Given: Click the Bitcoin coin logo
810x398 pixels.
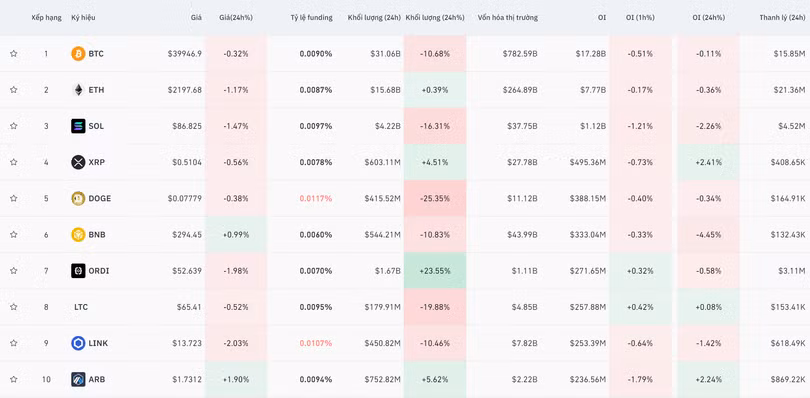Looking at the screenshot, I should pos(78,54).
